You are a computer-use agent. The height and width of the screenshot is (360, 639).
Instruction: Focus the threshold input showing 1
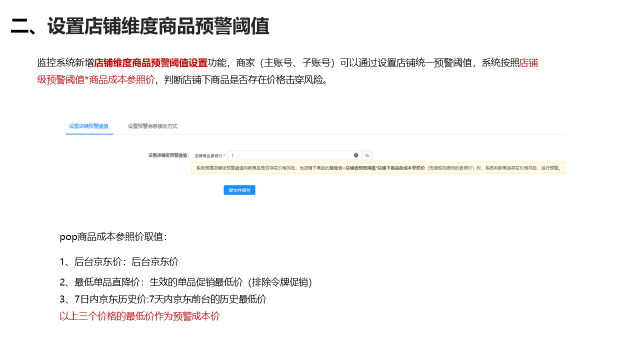click(x=294, y=155)
